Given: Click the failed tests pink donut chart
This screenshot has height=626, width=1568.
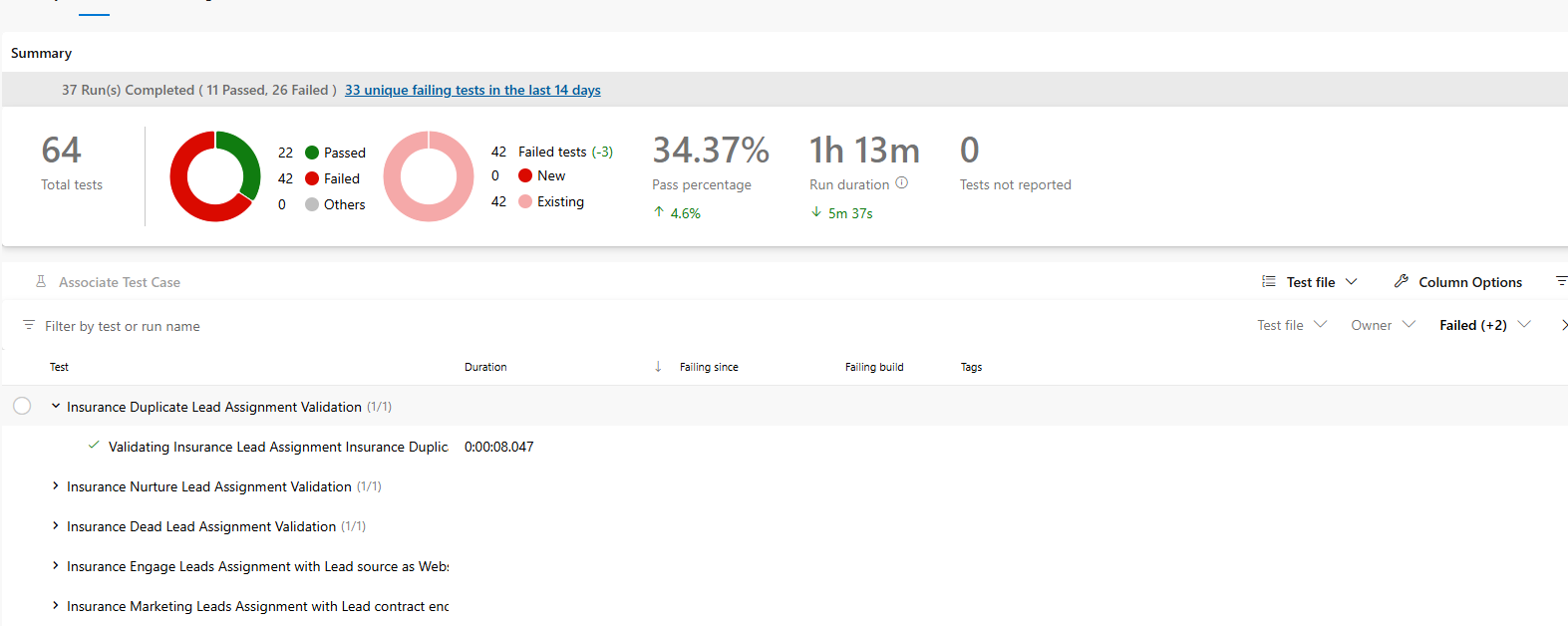Looking at the screenshot, I should tap(429, 176).
